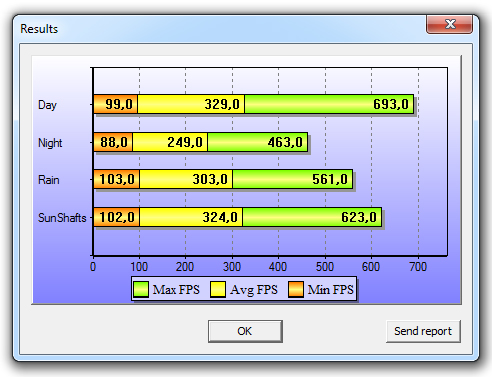This screenshot has height=377, width=492.
Task: Select the Night average FPS bar 249,0
Action: pos(170,142)
